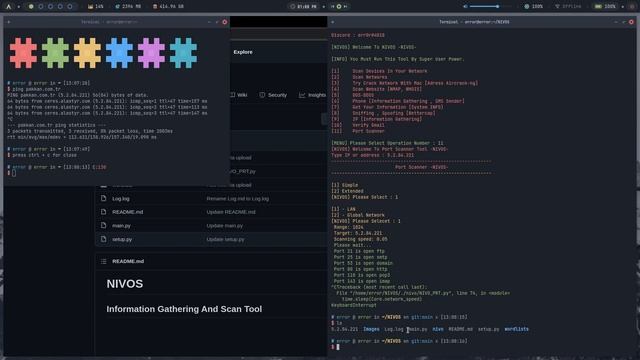Viewport: 640px width, 360px height.
Task: Skip to next media track
Action: [345, 7]
